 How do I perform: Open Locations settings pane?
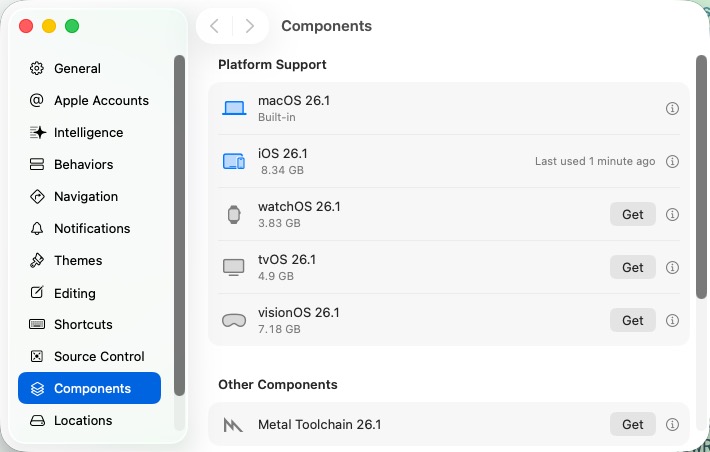pos(83,421)
